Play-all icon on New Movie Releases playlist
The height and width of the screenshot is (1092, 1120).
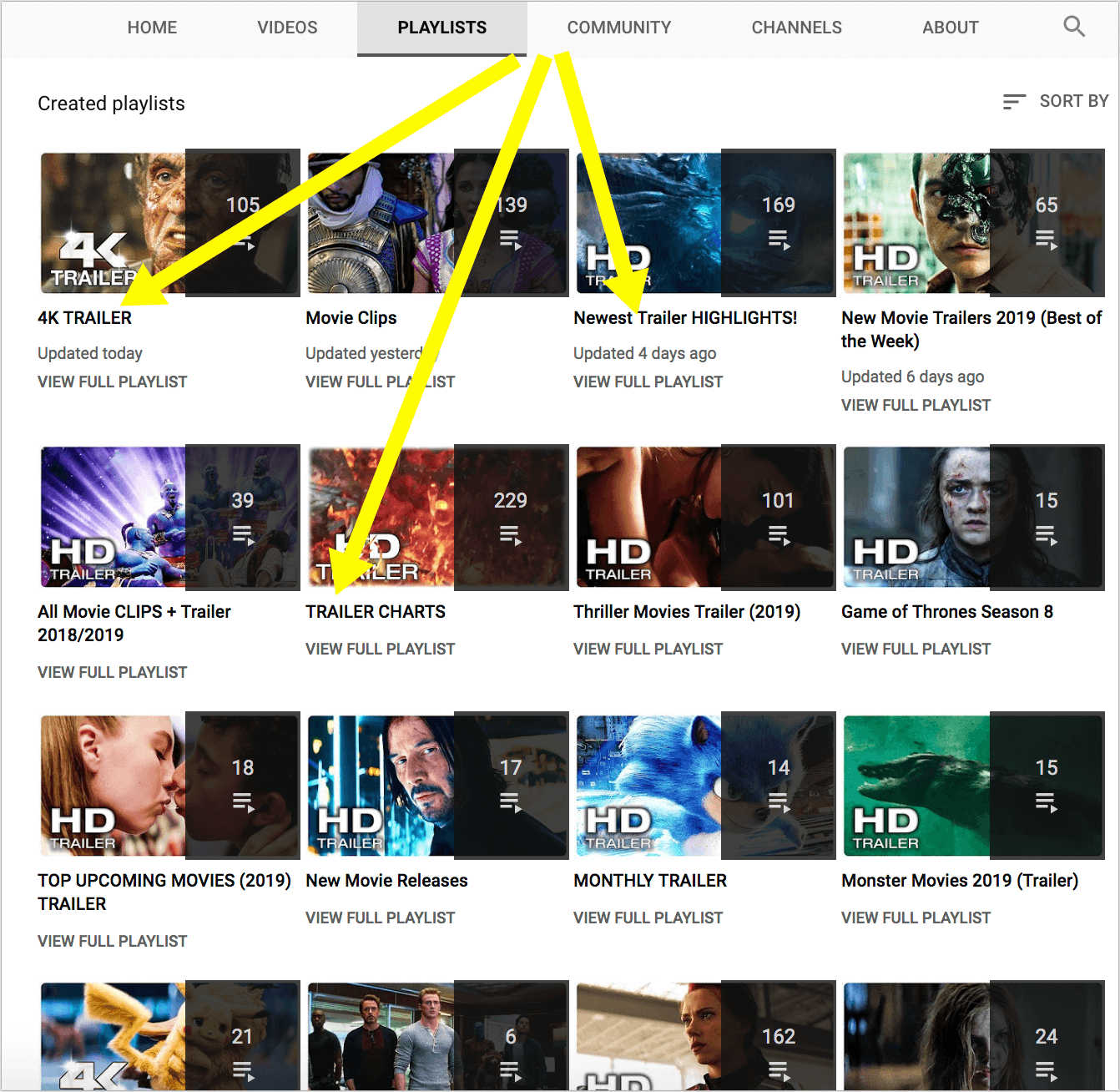tap(511, 803)
